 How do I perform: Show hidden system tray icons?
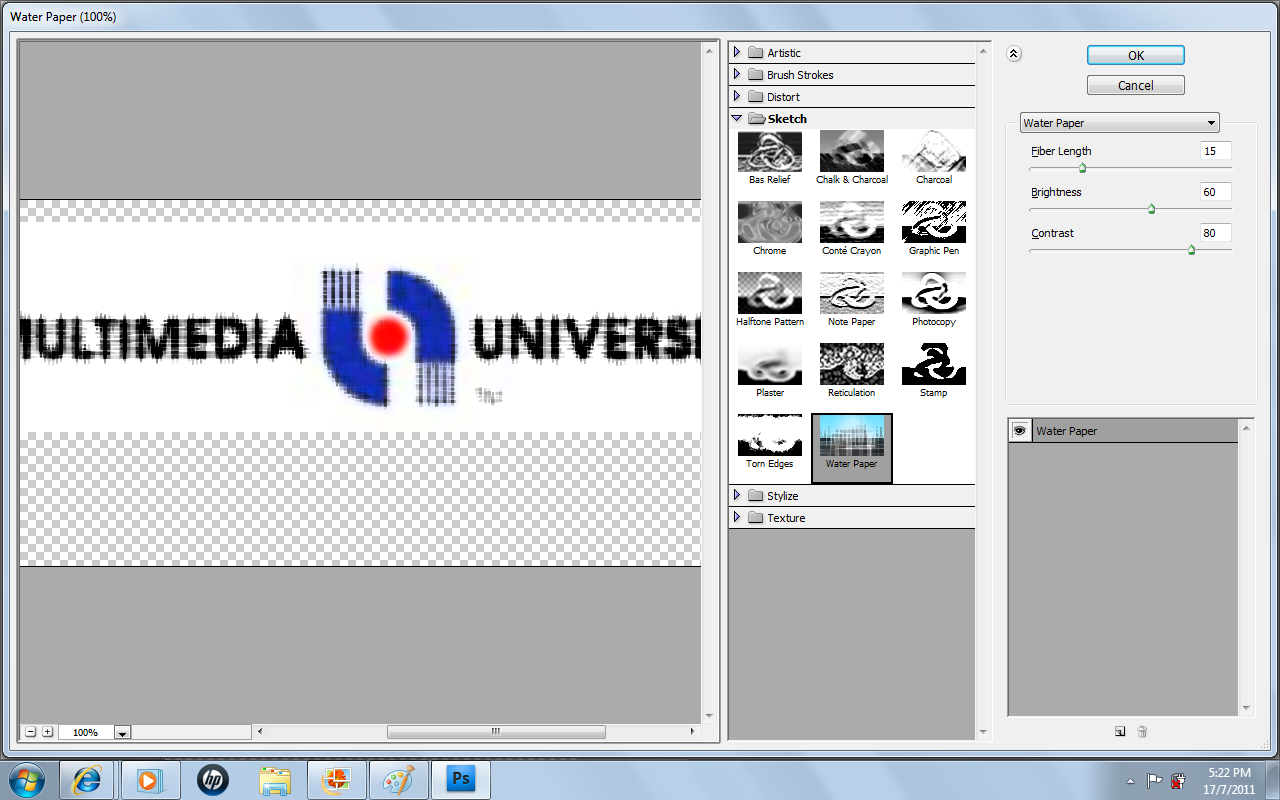[1130, 781]
